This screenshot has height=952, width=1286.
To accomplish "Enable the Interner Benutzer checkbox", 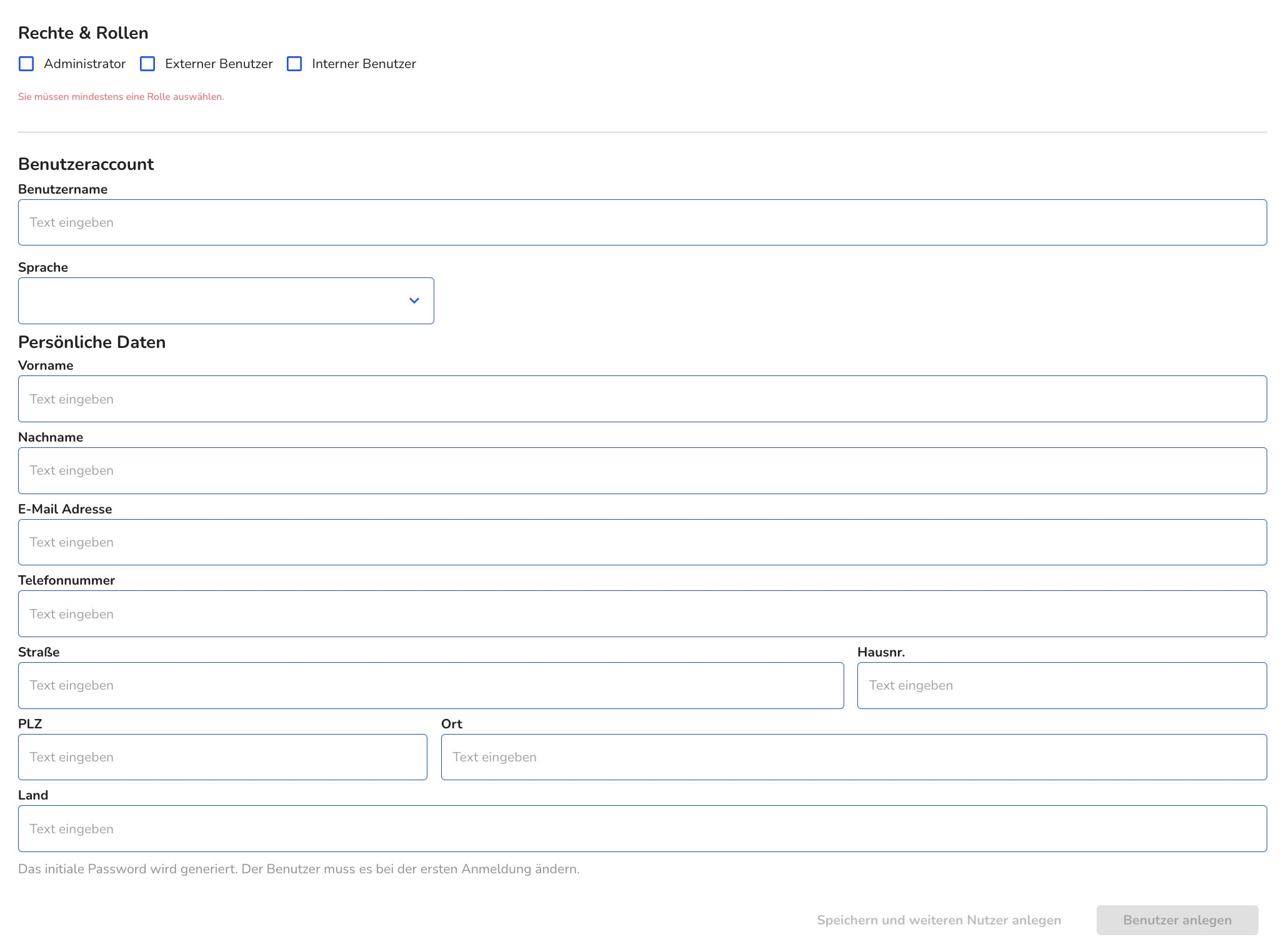I will 294,64.
